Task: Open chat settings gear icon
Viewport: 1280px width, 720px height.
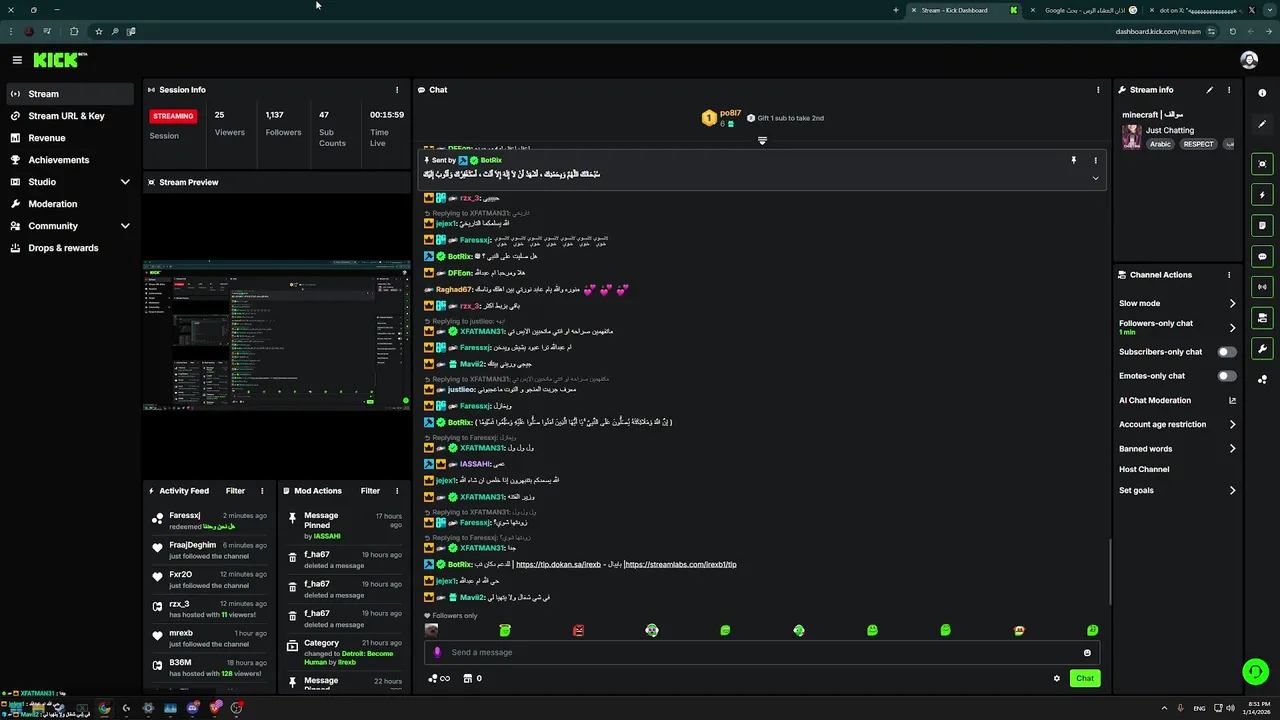Action: pos(1056,678)
